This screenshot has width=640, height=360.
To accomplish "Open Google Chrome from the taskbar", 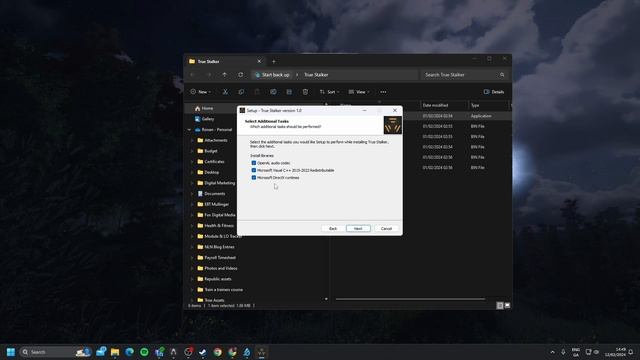I will pos(218,352).
